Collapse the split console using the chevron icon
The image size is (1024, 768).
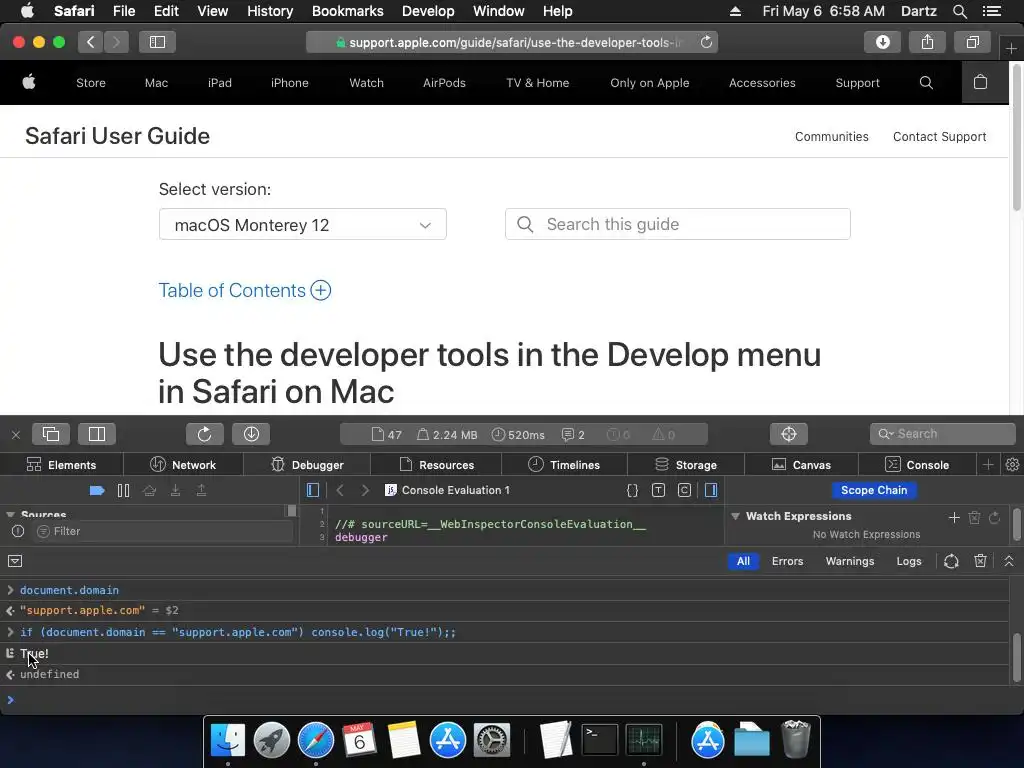(1009, 561)
